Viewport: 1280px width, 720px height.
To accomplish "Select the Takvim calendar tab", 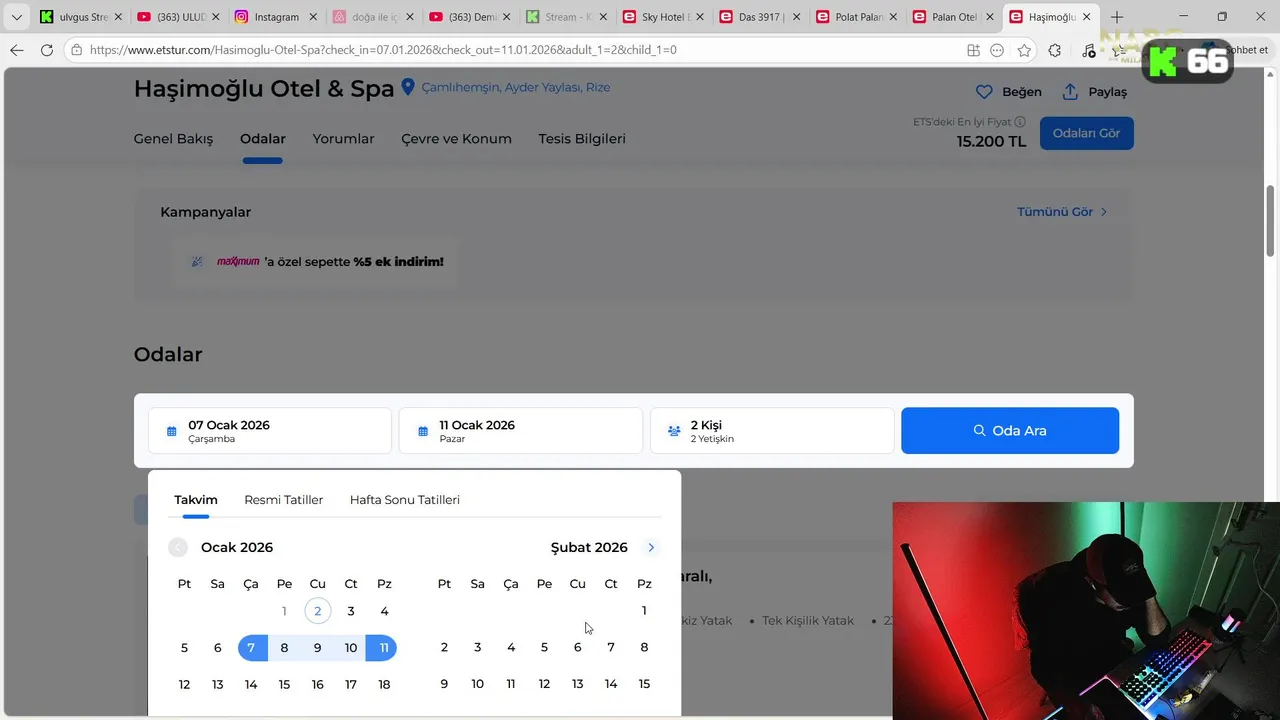I will tap(196, 500).
